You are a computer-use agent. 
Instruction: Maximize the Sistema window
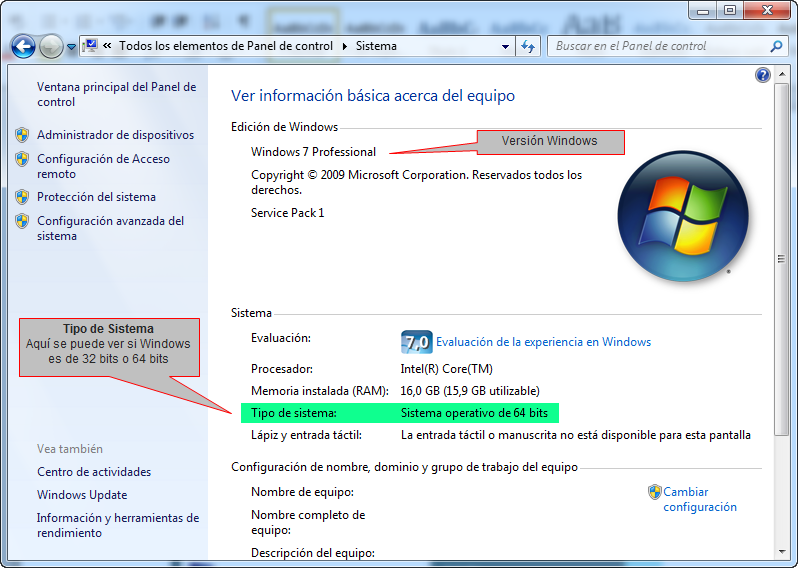730,10
